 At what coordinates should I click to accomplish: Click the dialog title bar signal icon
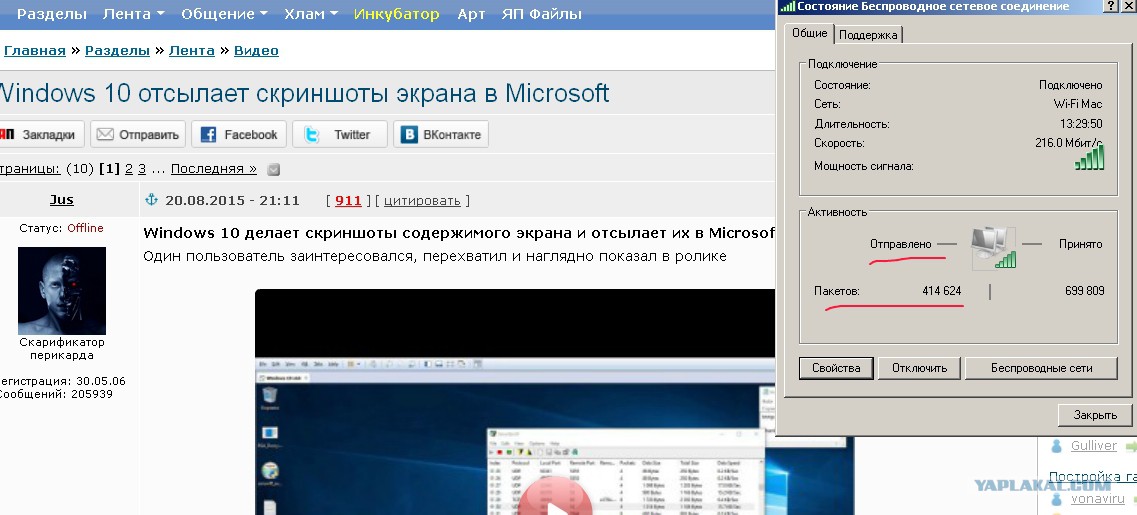pyautogui.click(x=787, y=7)
